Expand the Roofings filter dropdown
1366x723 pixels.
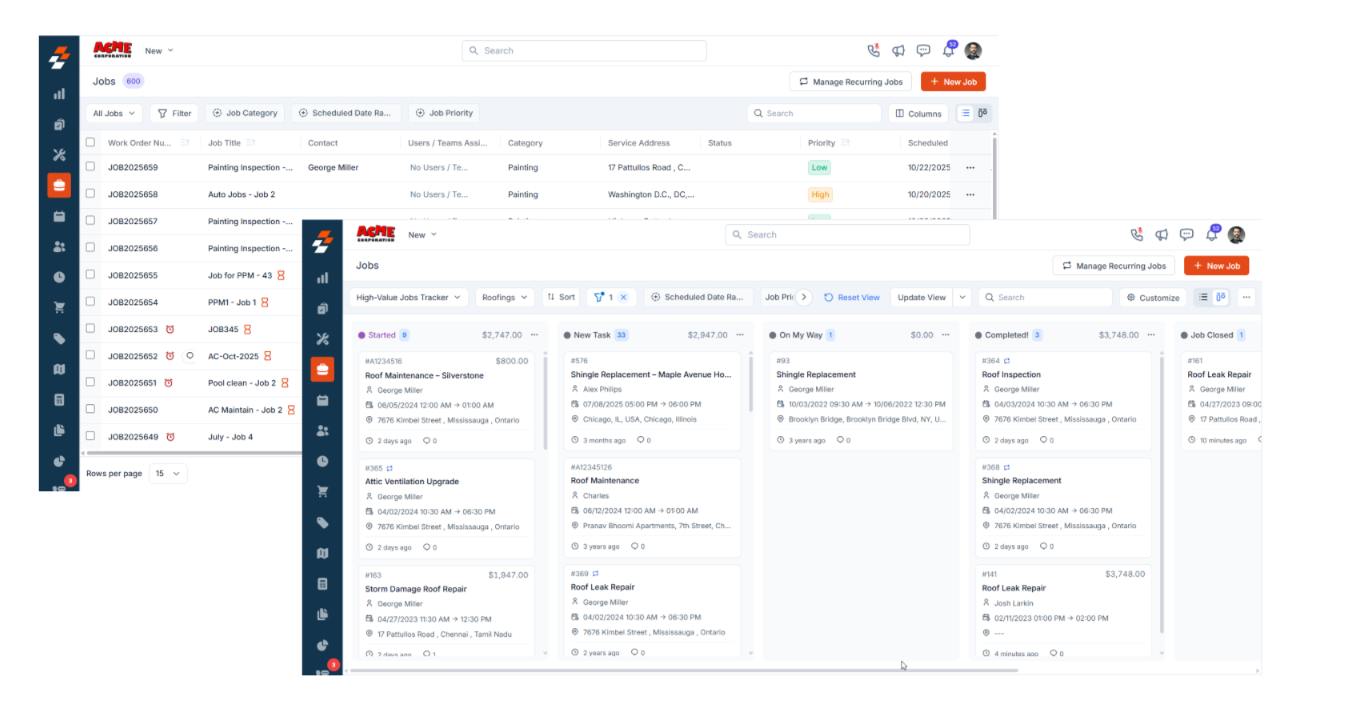[x=505, y=297]
